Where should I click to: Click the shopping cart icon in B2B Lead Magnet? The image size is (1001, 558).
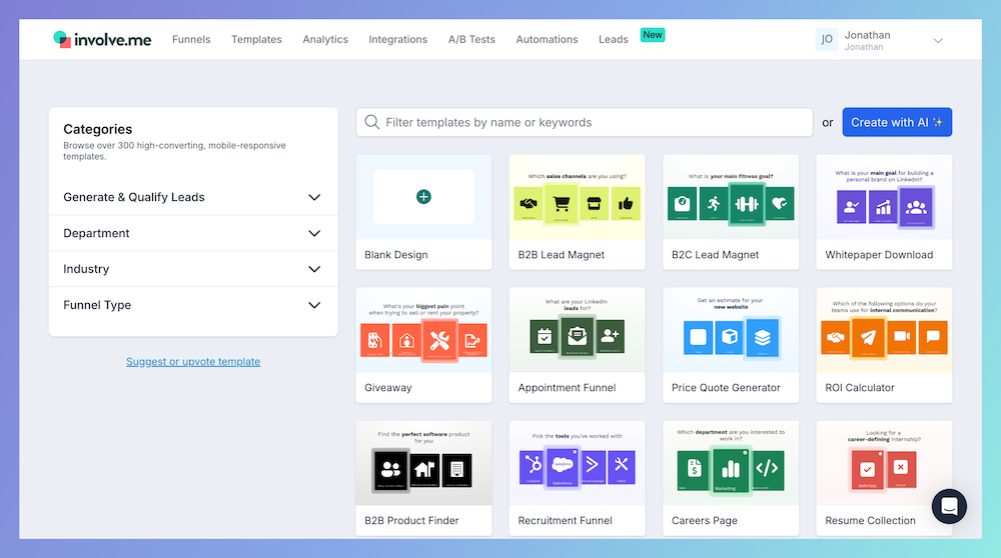coord(561,203)
